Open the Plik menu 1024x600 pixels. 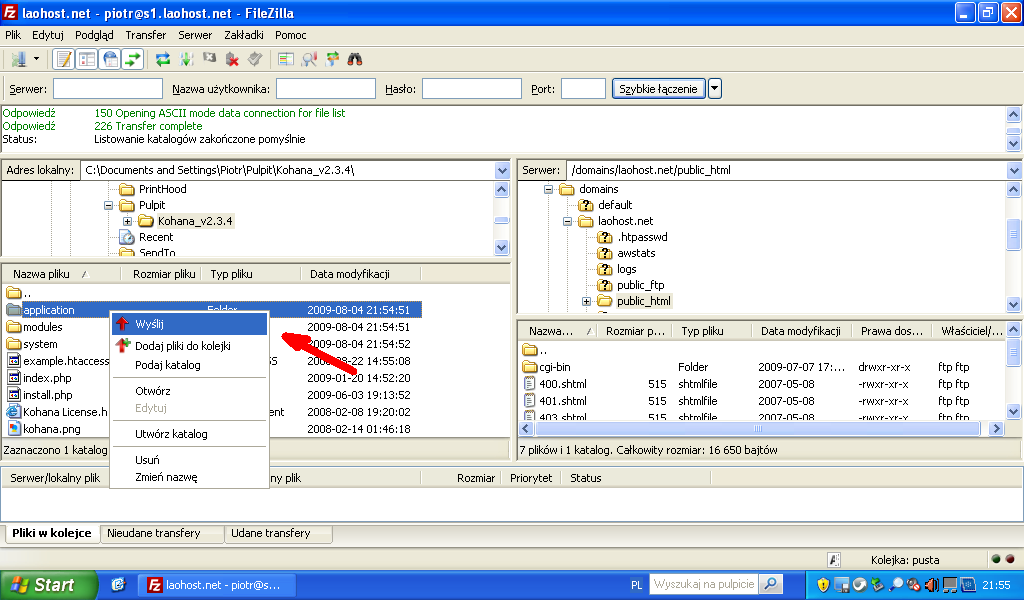13,35
